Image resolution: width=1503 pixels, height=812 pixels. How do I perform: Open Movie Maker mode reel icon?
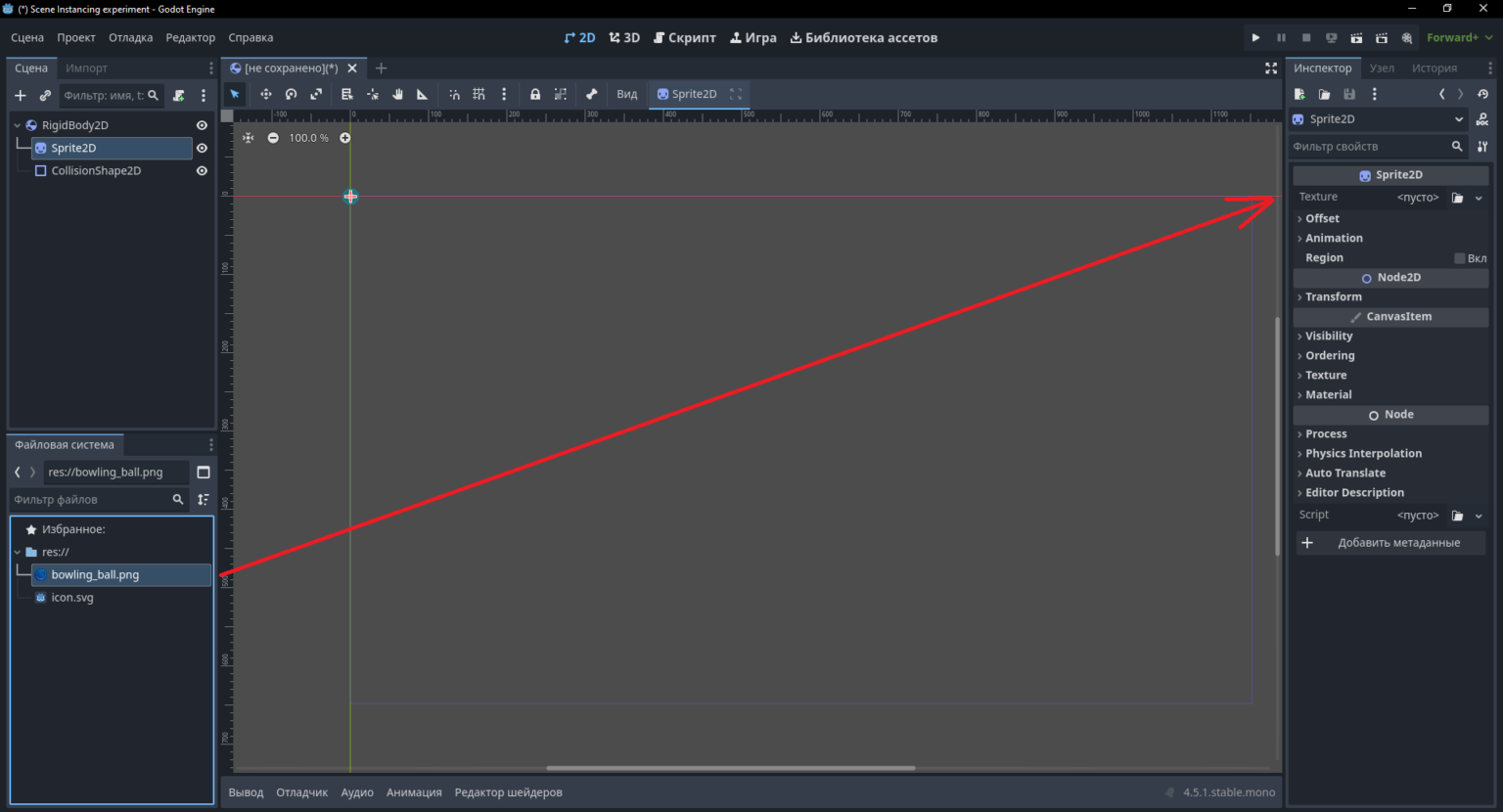click(x=1407, y=38)
